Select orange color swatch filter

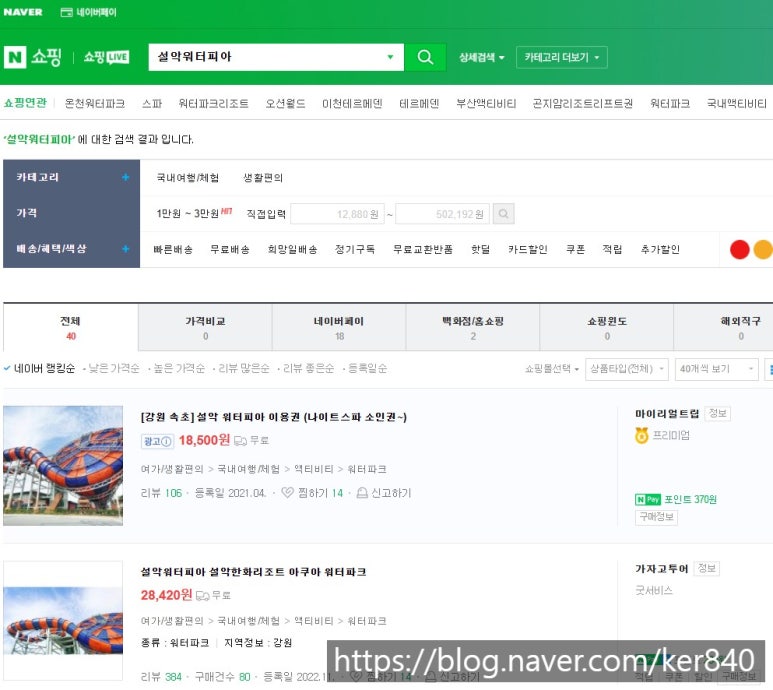763,249
